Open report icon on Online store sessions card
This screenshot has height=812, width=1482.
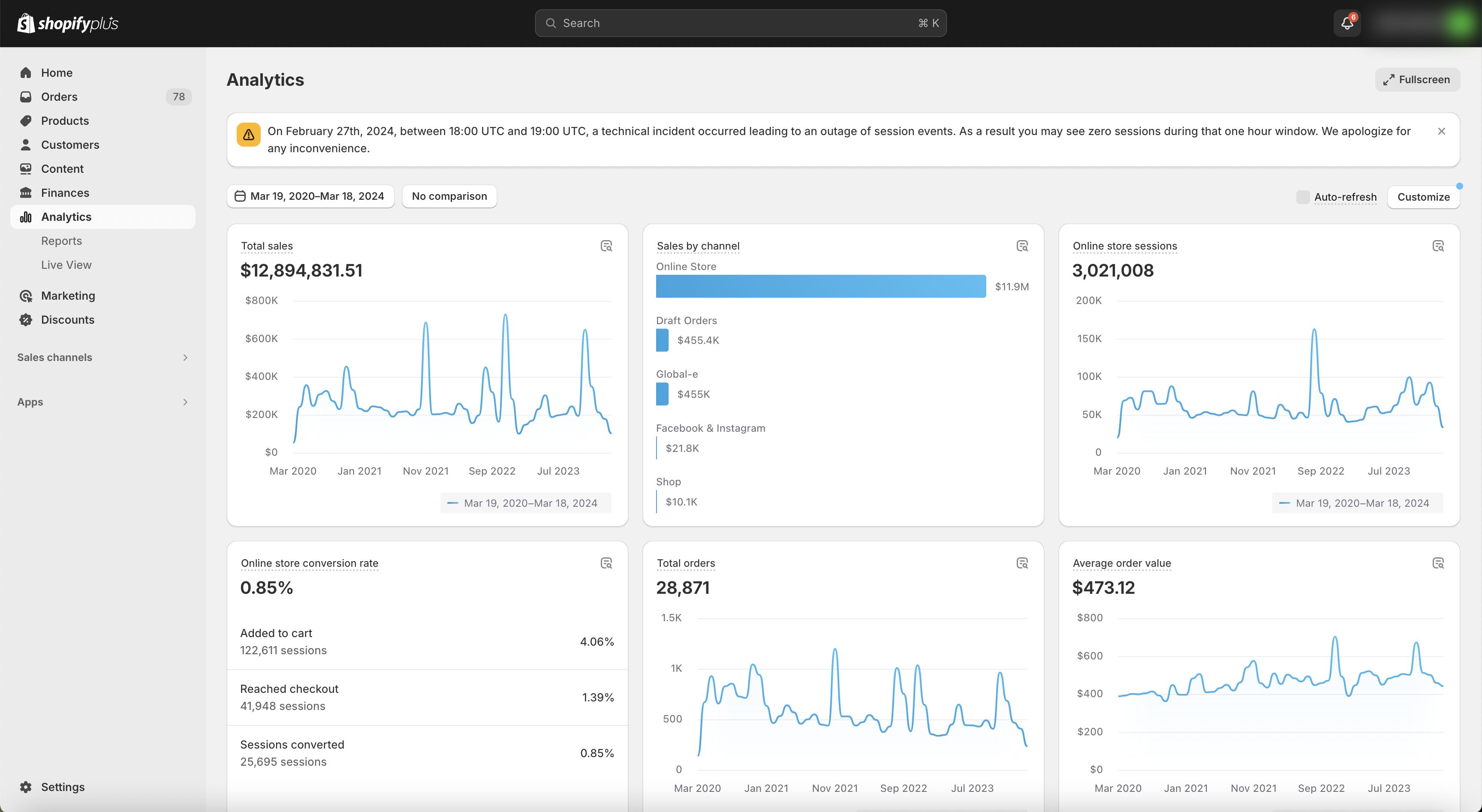tap(1438, 246)
